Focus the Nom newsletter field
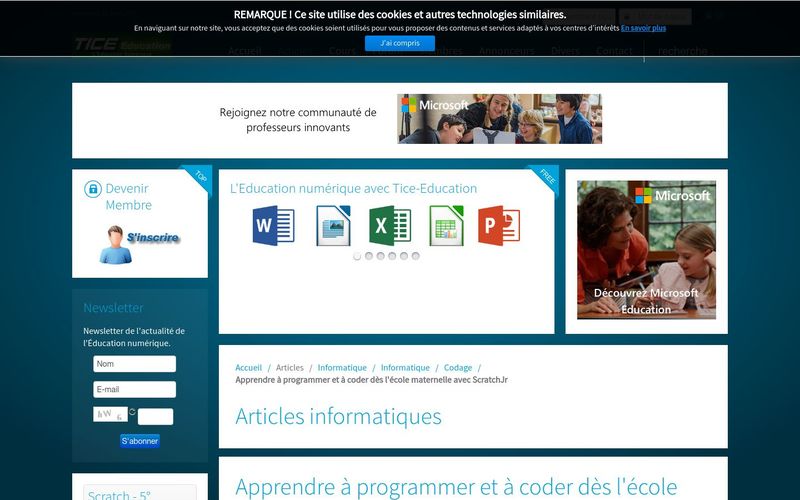 pos(135,364)
